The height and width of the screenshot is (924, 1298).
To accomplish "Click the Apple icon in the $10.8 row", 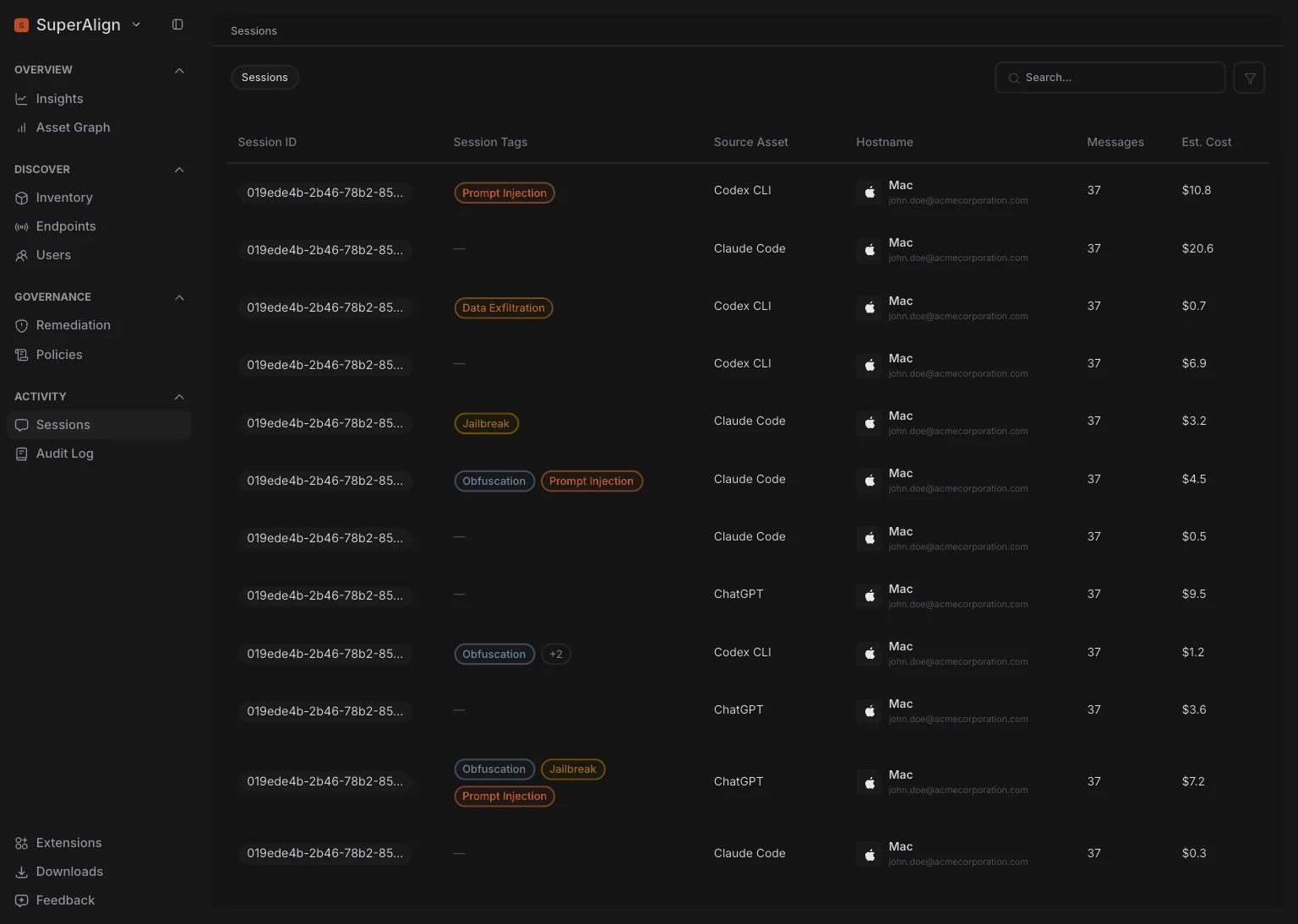I will [x=870, y=193].
